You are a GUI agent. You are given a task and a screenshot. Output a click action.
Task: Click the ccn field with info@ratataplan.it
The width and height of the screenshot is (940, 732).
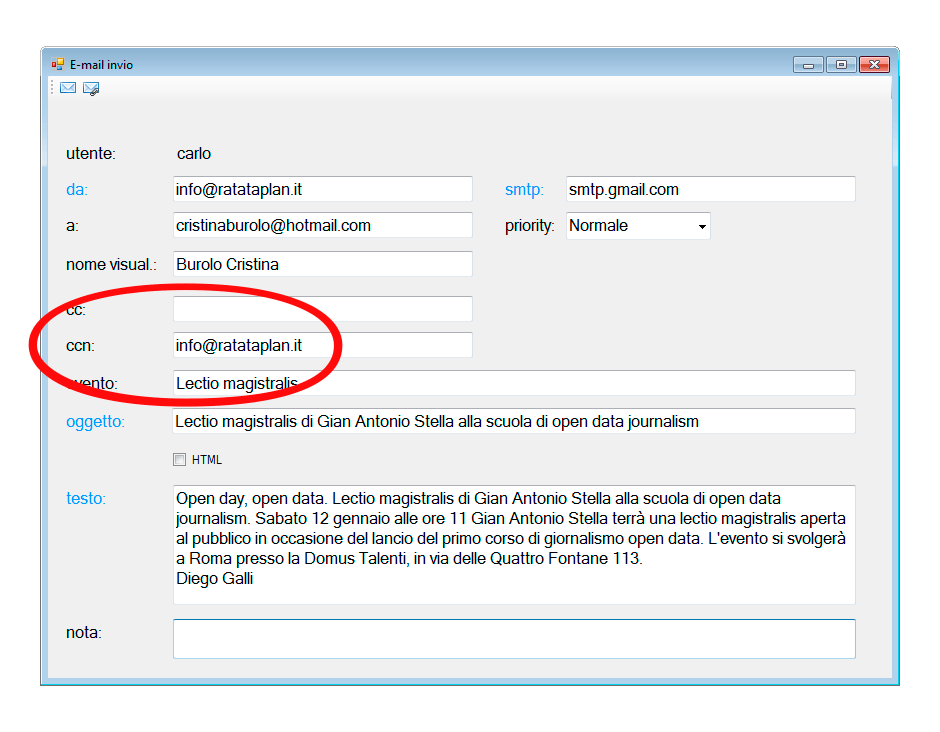(x=323, y=345)
